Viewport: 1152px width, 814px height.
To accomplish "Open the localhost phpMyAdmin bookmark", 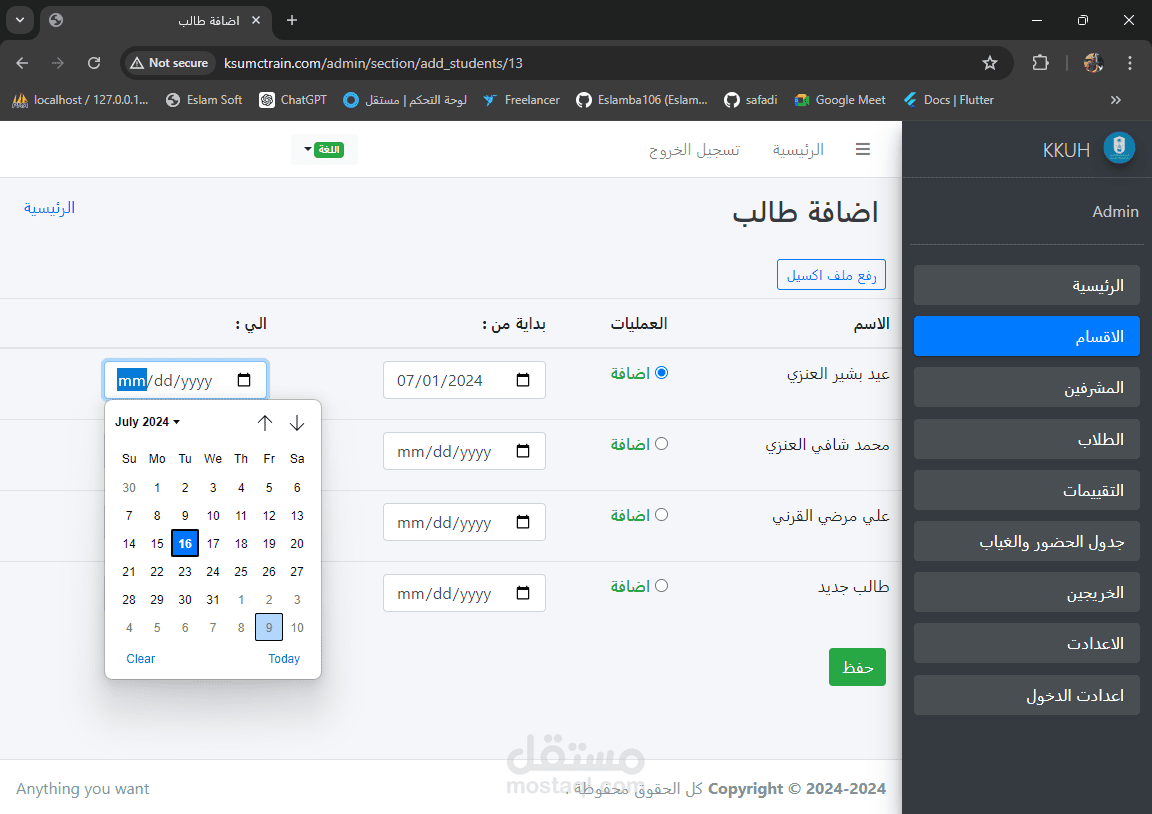I will pos(81,100).
